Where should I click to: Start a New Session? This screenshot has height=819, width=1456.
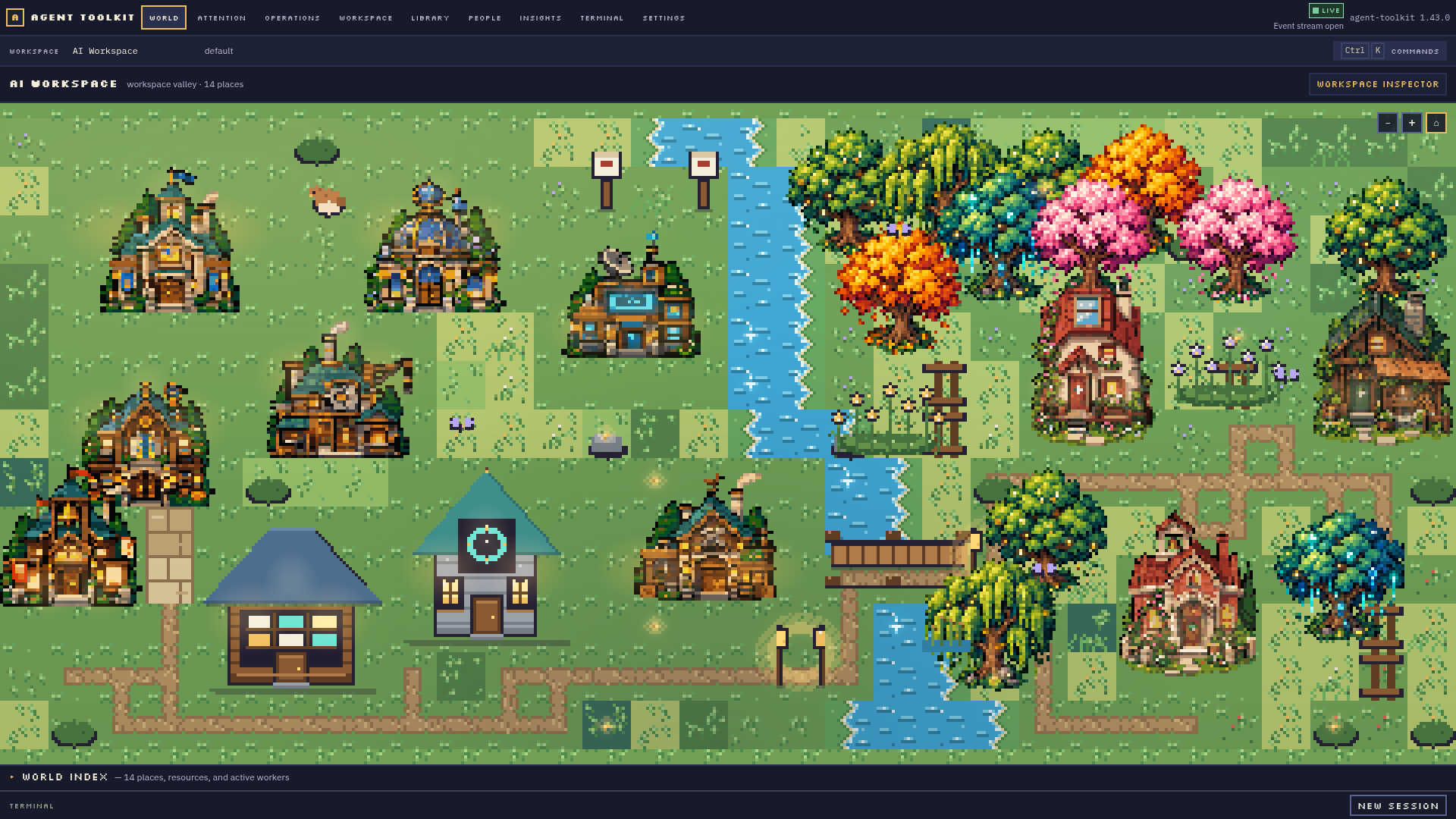pos(1398,805)
